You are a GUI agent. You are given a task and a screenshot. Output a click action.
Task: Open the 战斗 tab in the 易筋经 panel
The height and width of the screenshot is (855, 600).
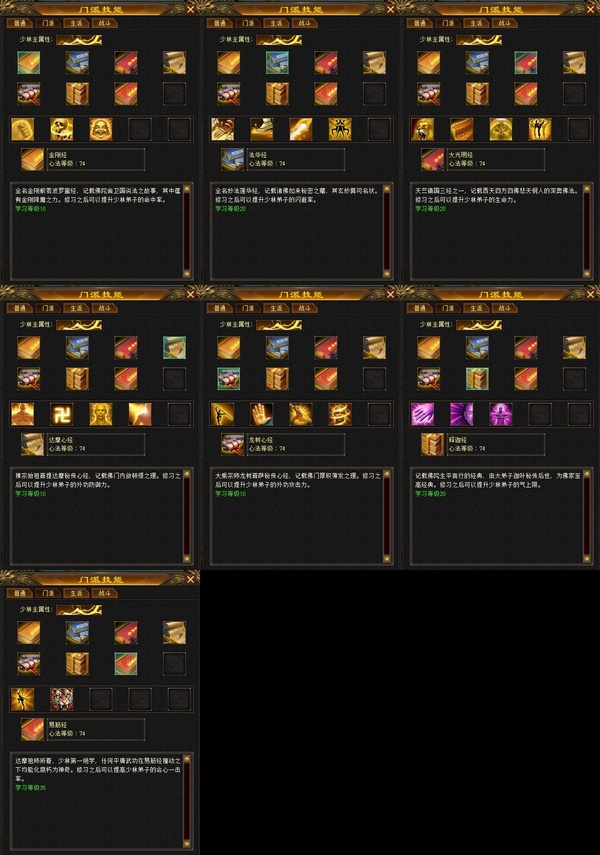point(105,593)
